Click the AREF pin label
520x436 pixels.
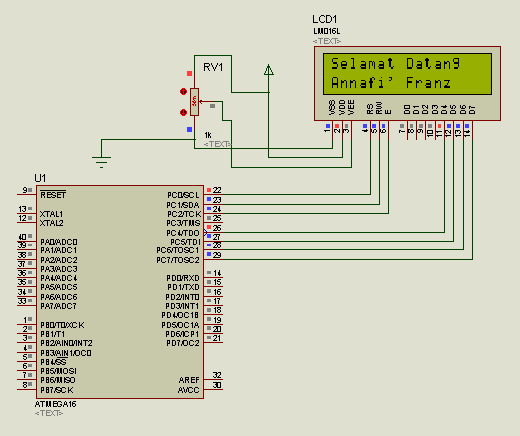pyautogui.click(x=189, y=380)
